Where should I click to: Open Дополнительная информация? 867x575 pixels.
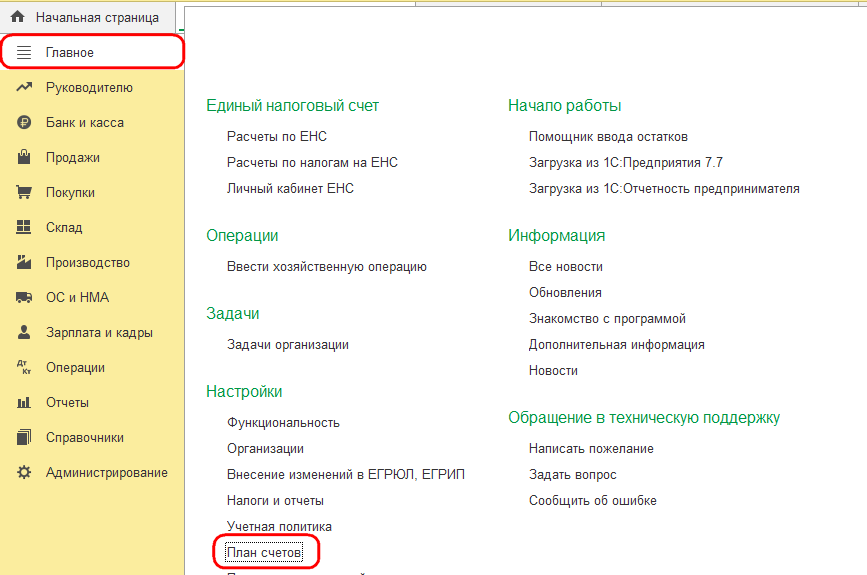point(617,345)
